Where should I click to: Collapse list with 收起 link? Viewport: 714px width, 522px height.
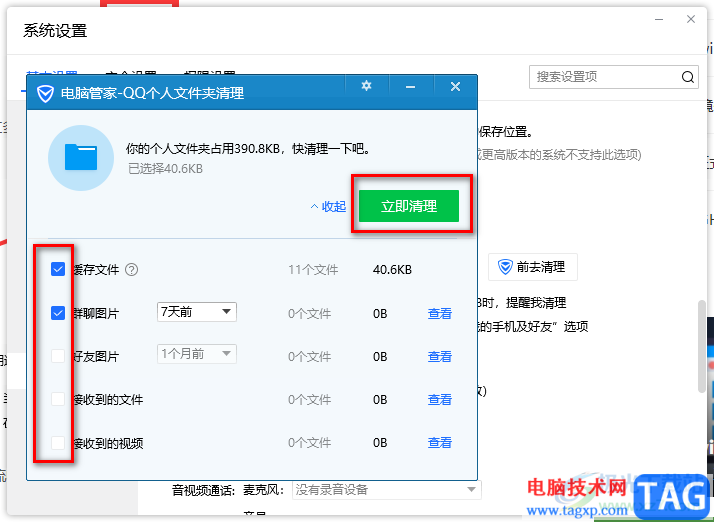click(x=328, y=206)
